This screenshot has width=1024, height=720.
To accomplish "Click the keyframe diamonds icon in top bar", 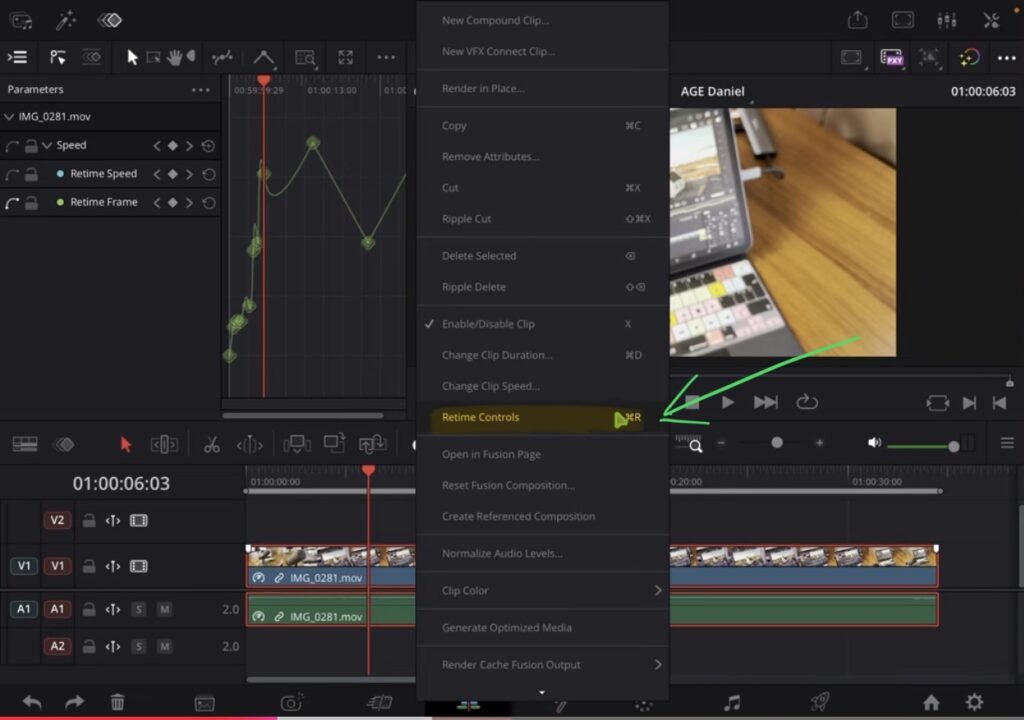I will coord(109,21).
